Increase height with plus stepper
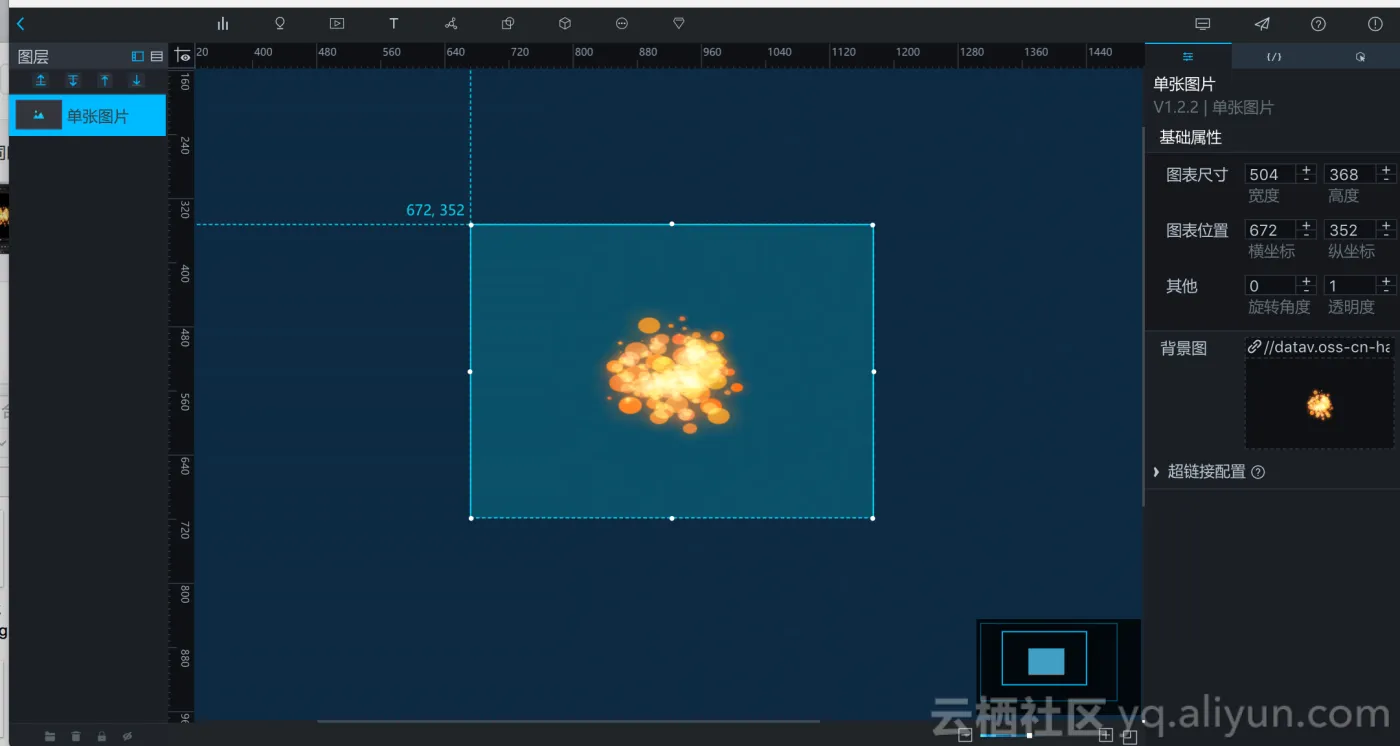This screenshot has height=746, width=1400. click(1386, 169)
